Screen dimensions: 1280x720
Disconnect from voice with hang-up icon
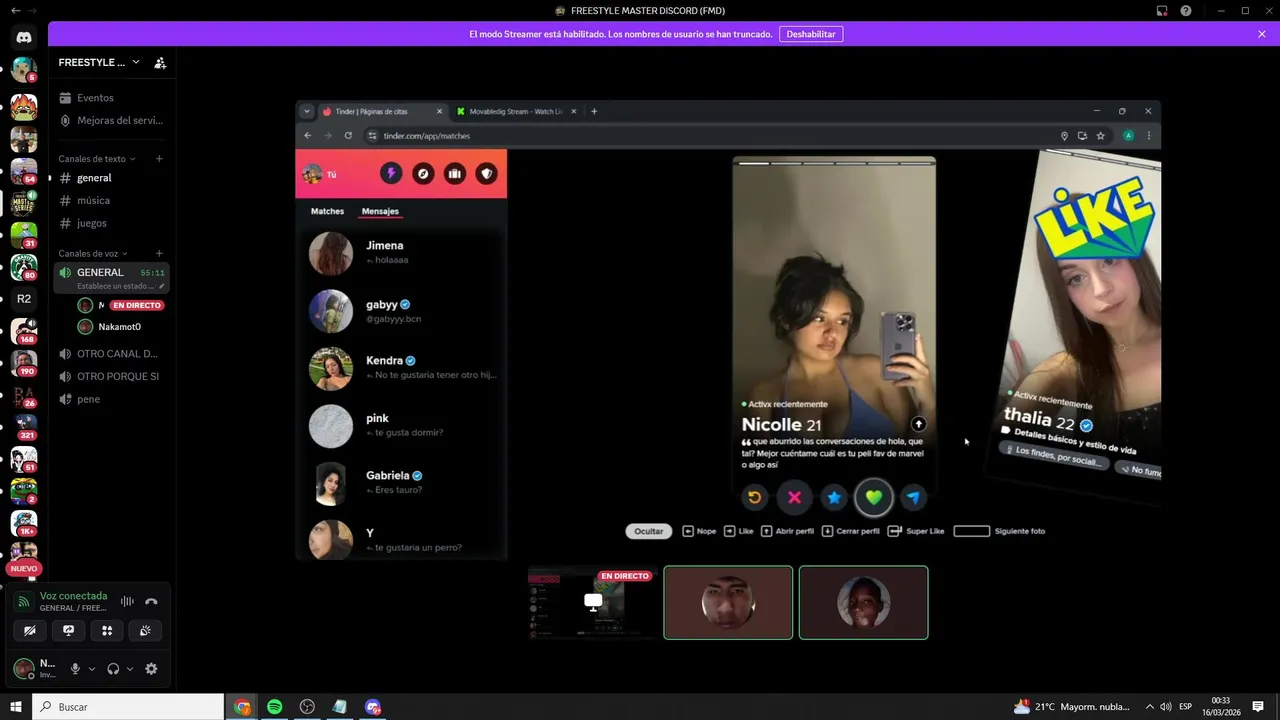[x=151, y=601]
